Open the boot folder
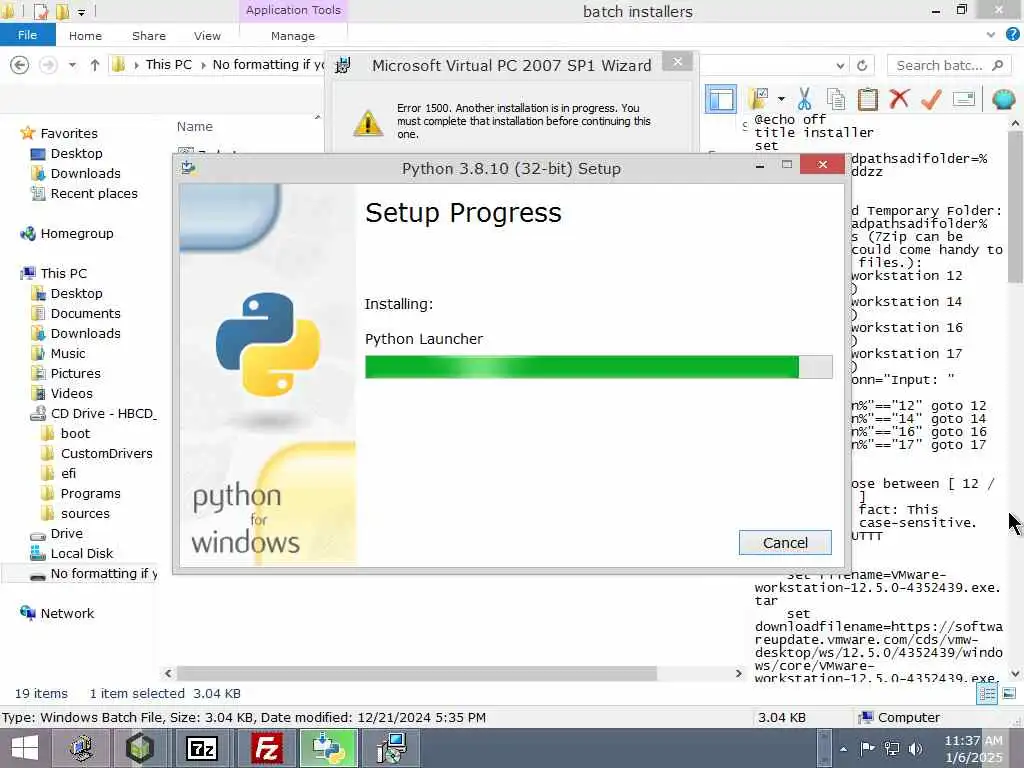 tap(75, 434)
